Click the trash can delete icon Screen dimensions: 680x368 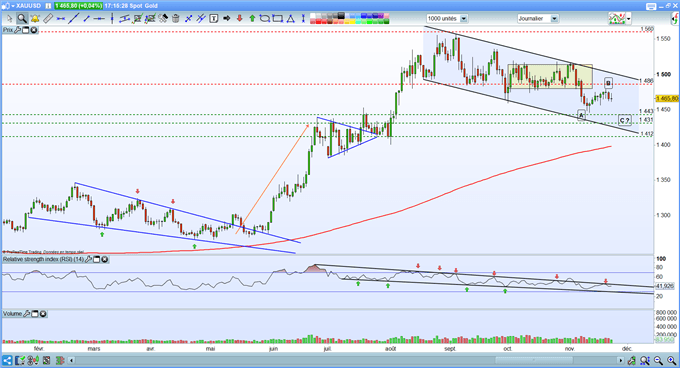click(176, 18)
